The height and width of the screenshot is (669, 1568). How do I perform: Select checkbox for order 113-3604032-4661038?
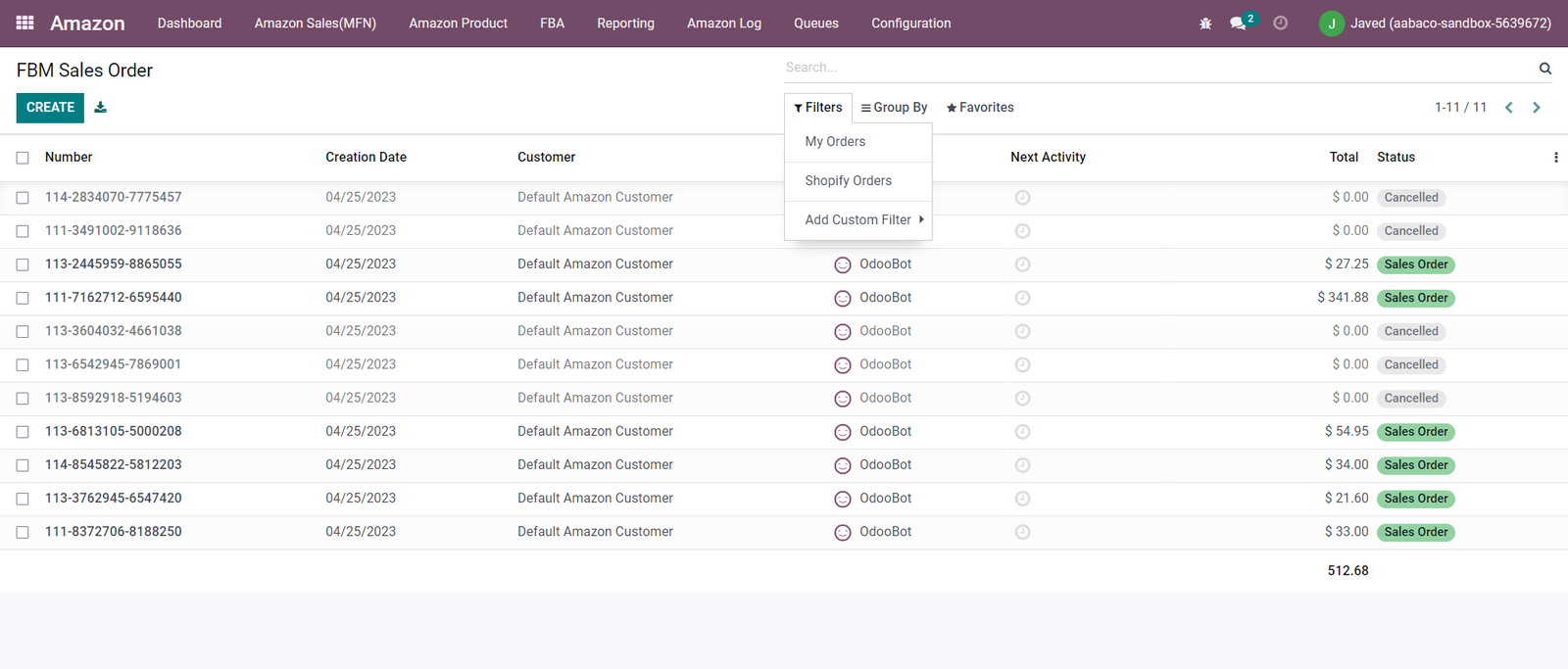pos(23,332)
